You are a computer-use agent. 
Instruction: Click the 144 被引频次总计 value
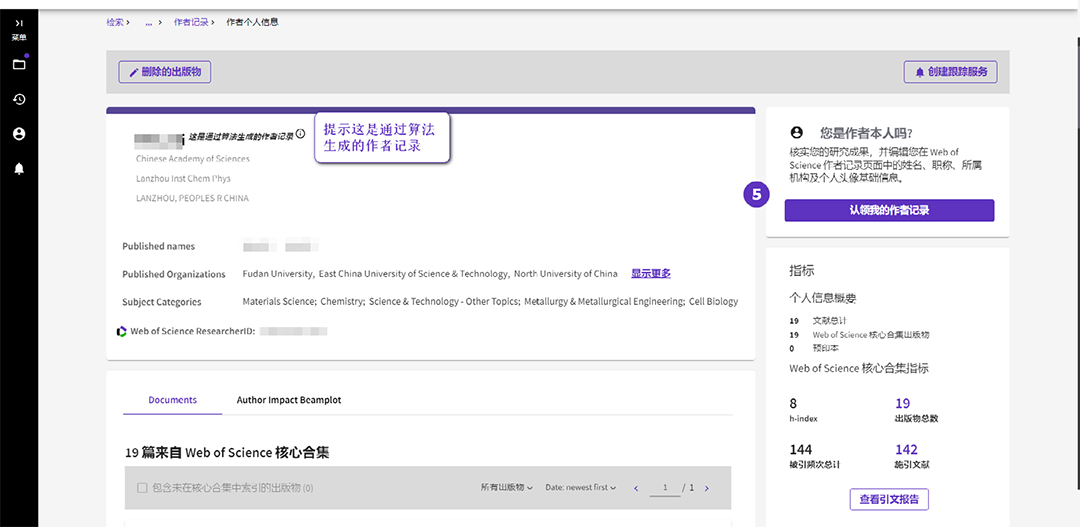[x=800, y=450]
